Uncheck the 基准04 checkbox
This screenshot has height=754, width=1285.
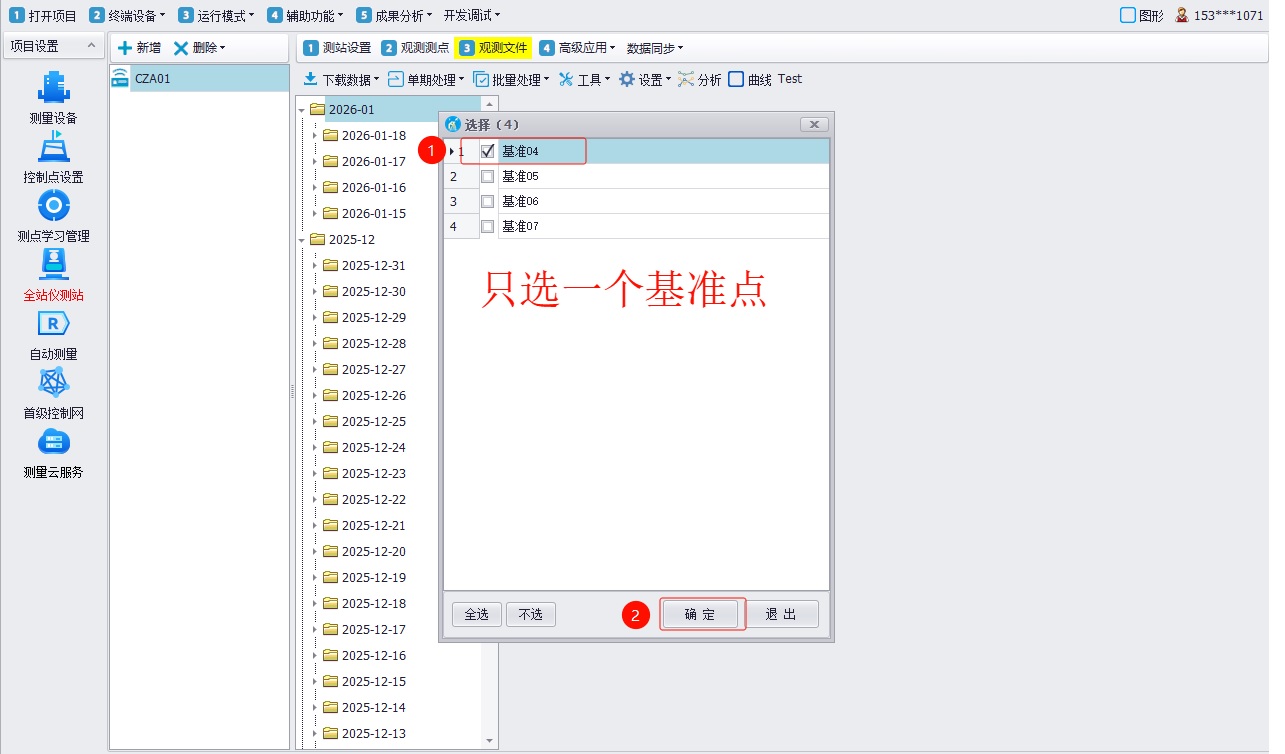pyautogui.click(x=488, y=151)
